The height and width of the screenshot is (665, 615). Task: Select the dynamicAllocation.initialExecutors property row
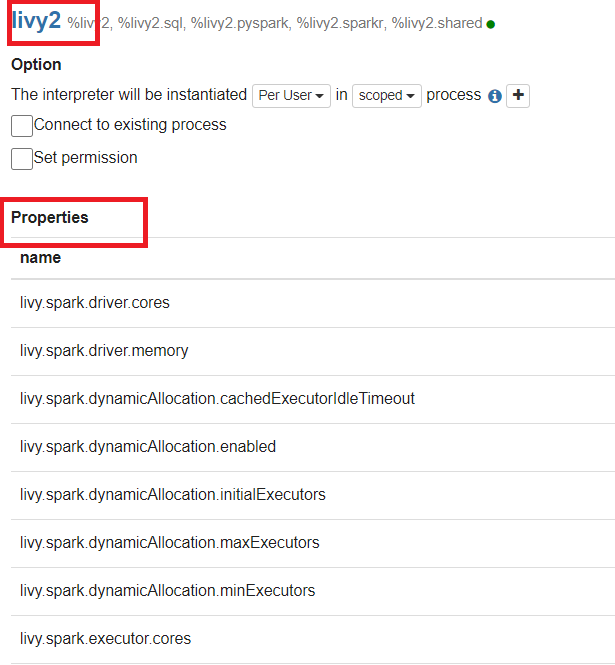(173, 495)
